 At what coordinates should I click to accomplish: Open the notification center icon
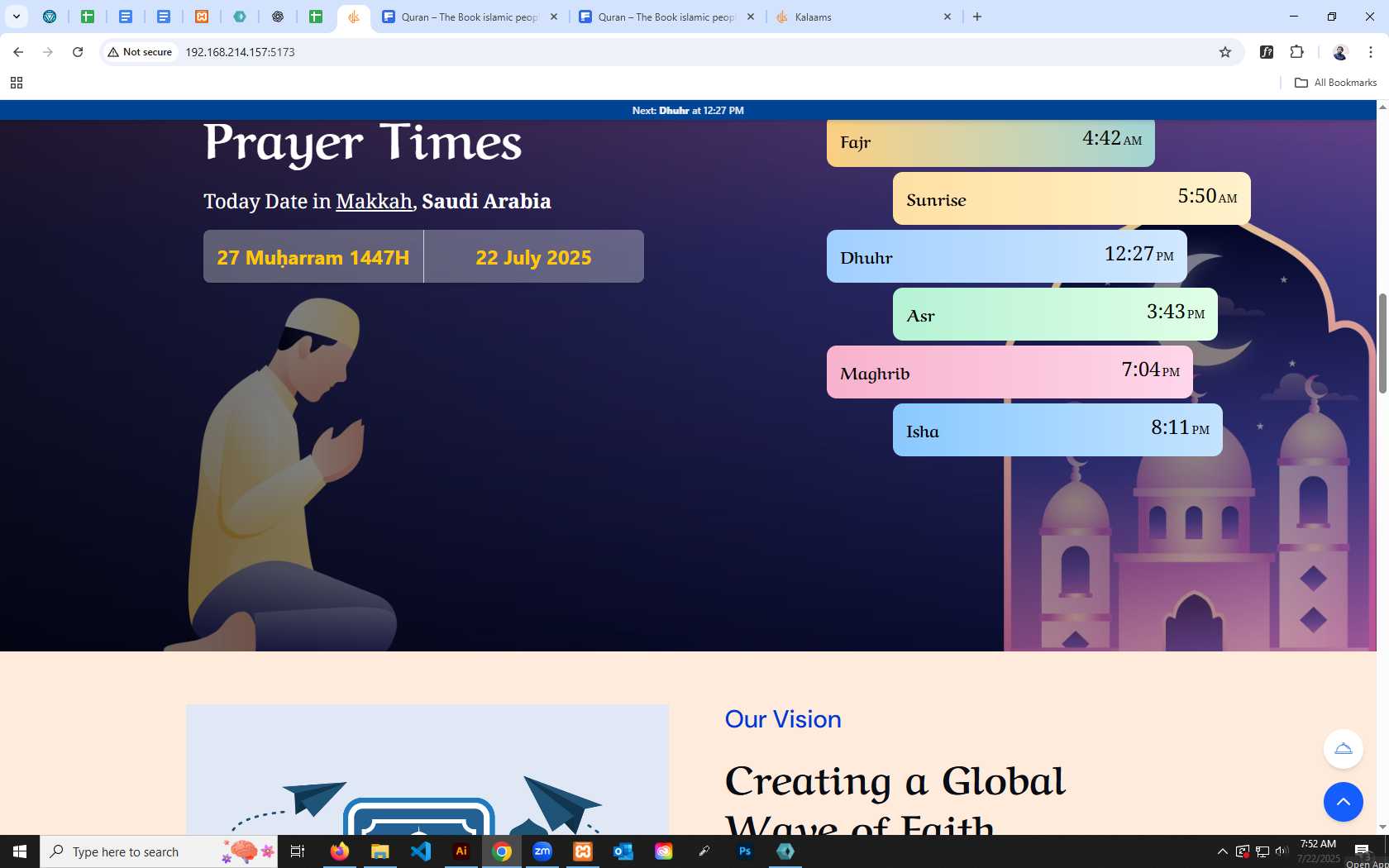click(x=1362, y=851)
